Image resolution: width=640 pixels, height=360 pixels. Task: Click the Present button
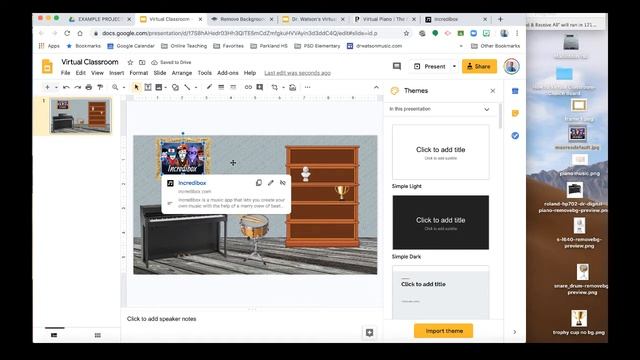pyautogui.click(x=430, y=66)
